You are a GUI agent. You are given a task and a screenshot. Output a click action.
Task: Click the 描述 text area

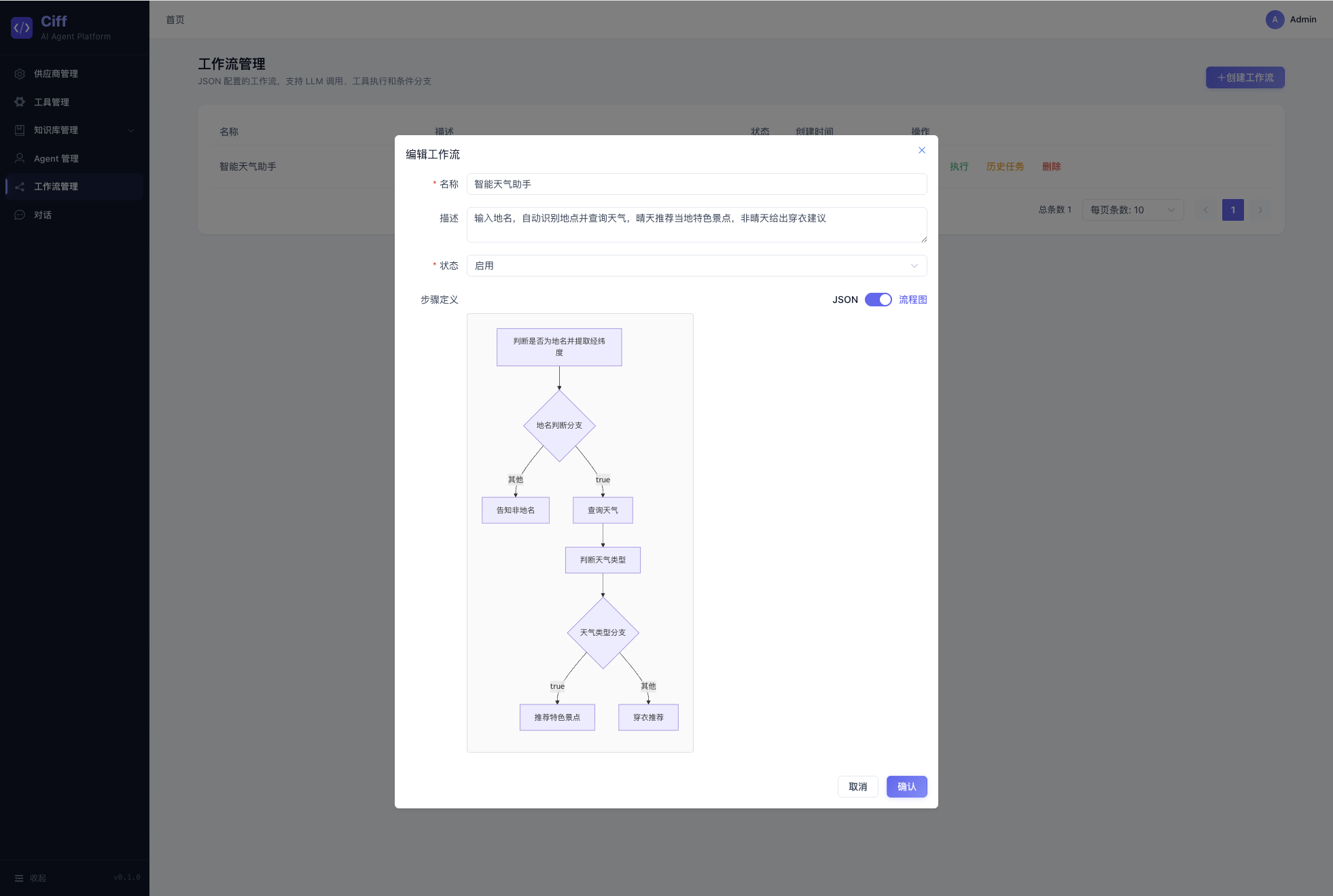coord(696,225)
